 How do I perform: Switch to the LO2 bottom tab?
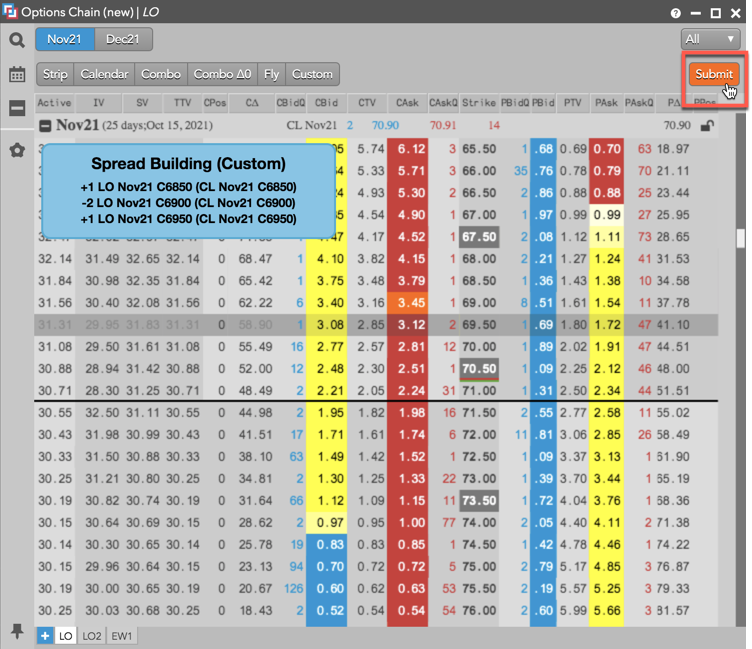pos(92,635)
